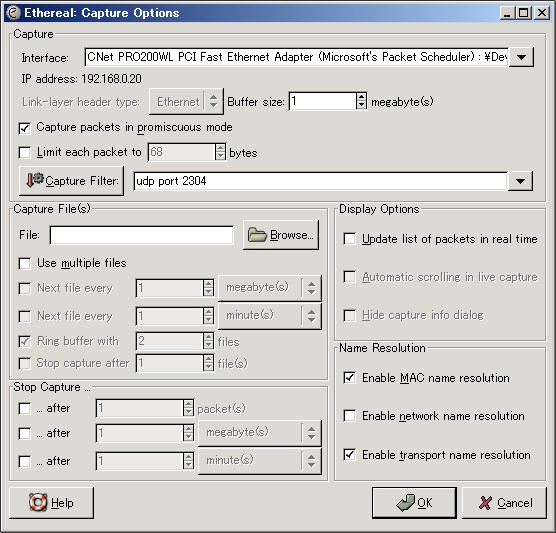Viewport: 556px width, 533px height.
Task: Disable Capture packets in promiscuous mode
Action: pyautogui.click(x=24, y=128)
